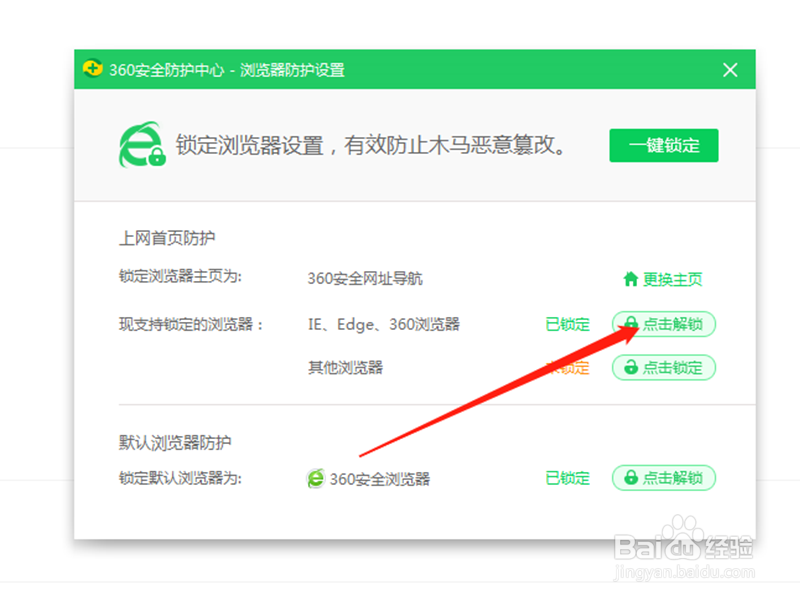Click the 已锁定 status in the default browser row

(567, 478)
